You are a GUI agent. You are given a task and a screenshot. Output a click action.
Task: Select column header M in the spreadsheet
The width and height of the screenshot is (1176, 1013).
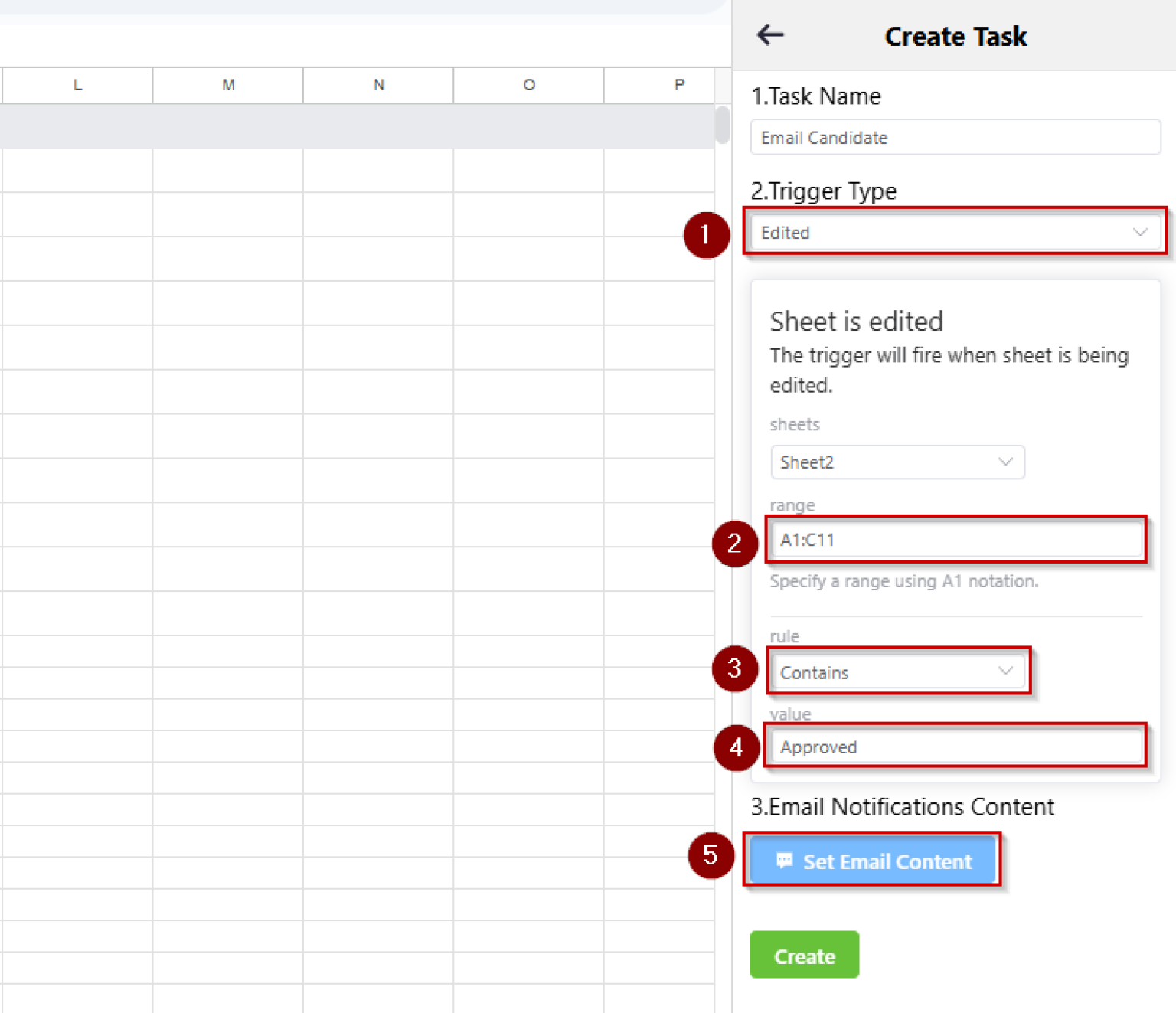(227, 85)
